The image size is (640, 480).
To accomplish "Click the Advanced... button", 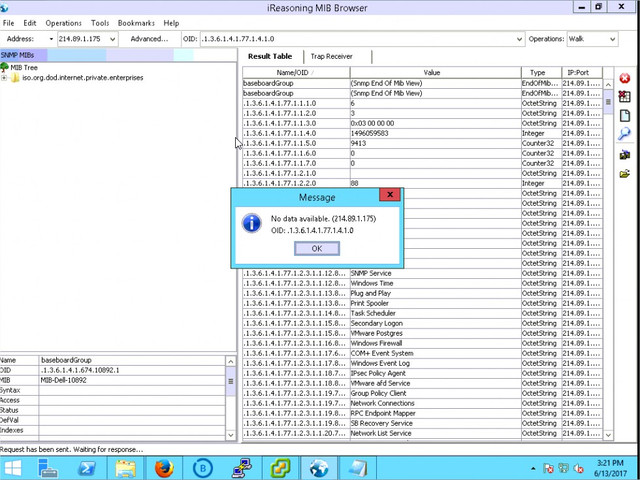I will click(x=149, y=39).
